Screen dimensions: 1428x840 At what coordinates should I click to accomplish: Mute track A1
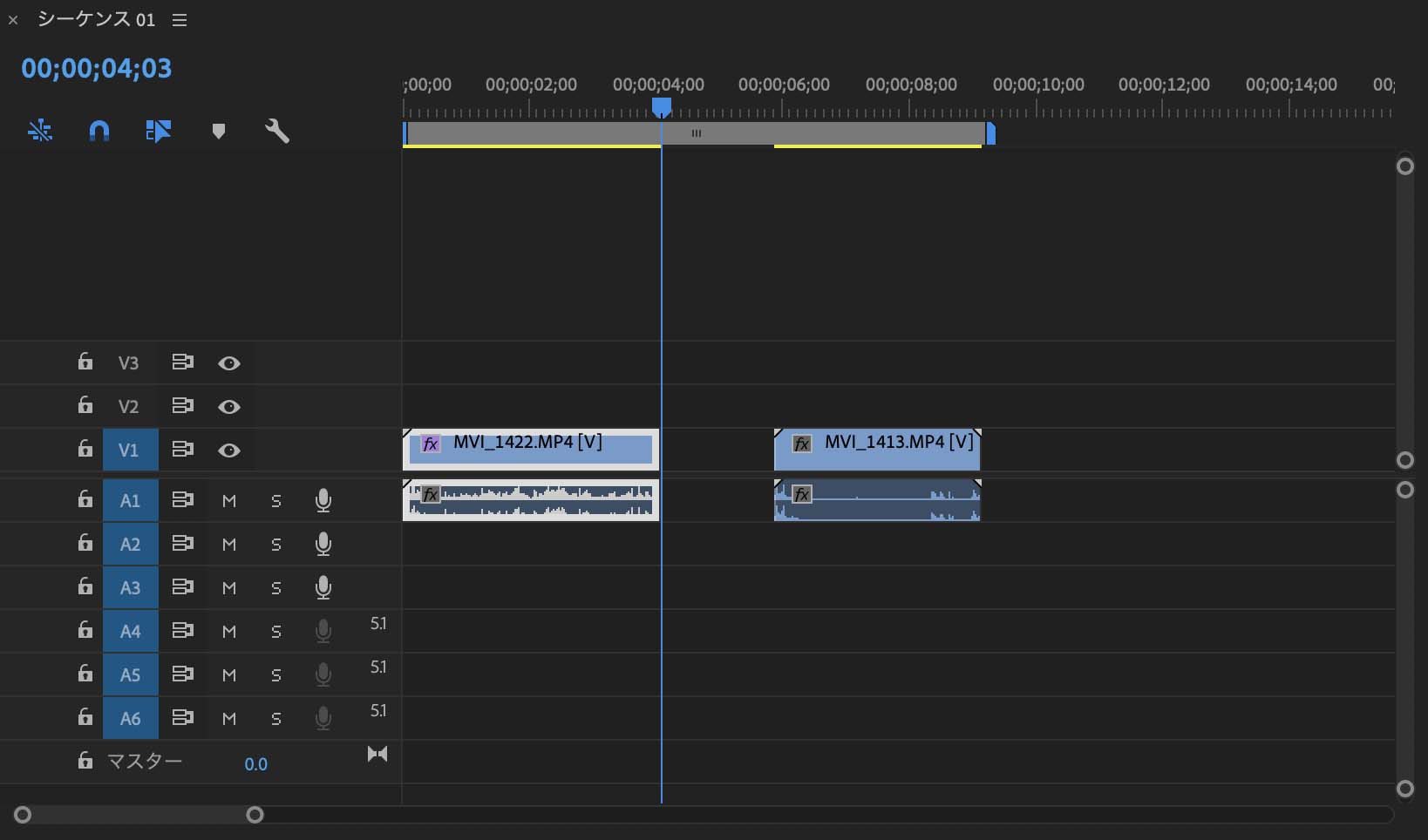[229, 501]
